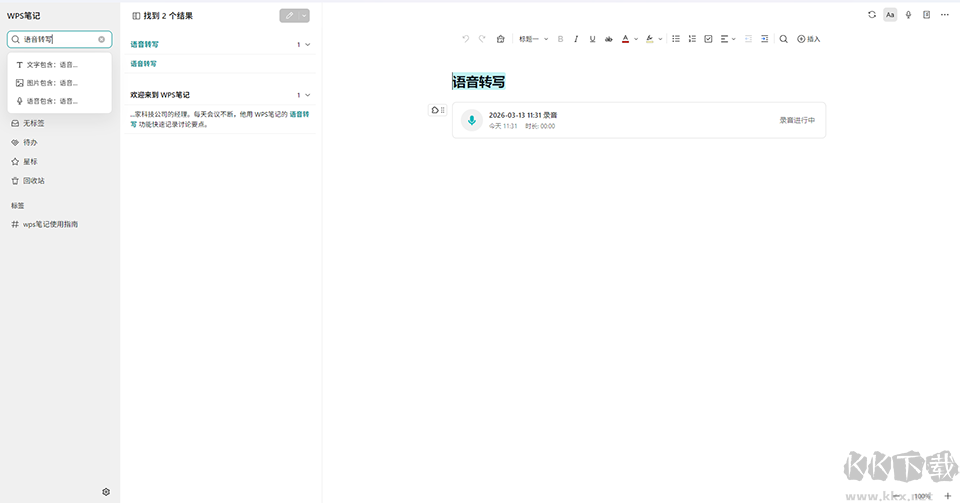This screenshot has height=503, width=960.
Task: Click the 2026-03-13 11:31 录音 title
Action: (x=523, y=115)
